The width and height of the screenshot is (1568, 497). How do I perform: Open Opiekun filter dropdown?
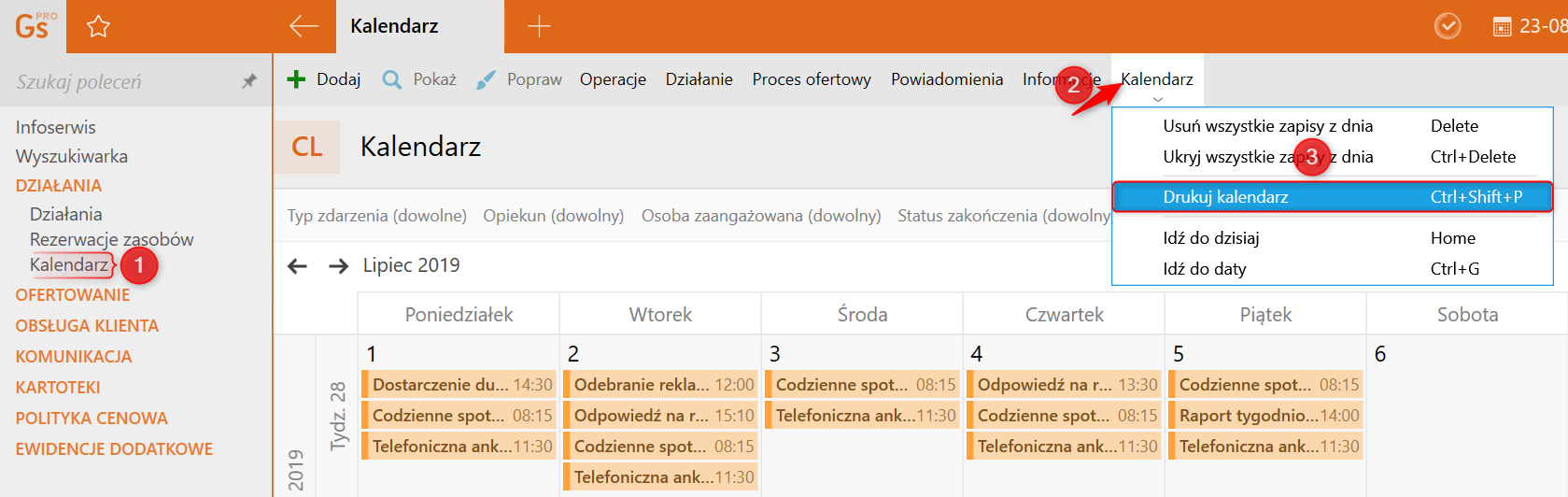point(553,216)
